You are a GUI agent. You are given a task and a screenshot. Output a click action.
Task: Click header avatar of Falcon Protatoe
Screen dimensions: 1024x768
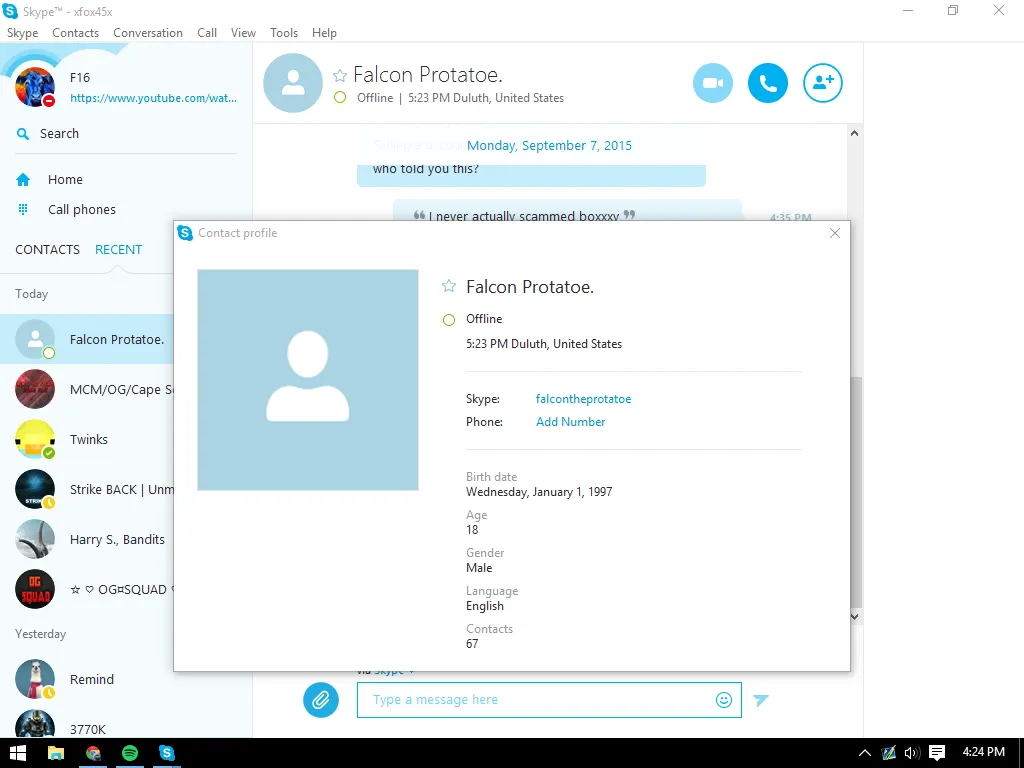click(x=293, y=83)
